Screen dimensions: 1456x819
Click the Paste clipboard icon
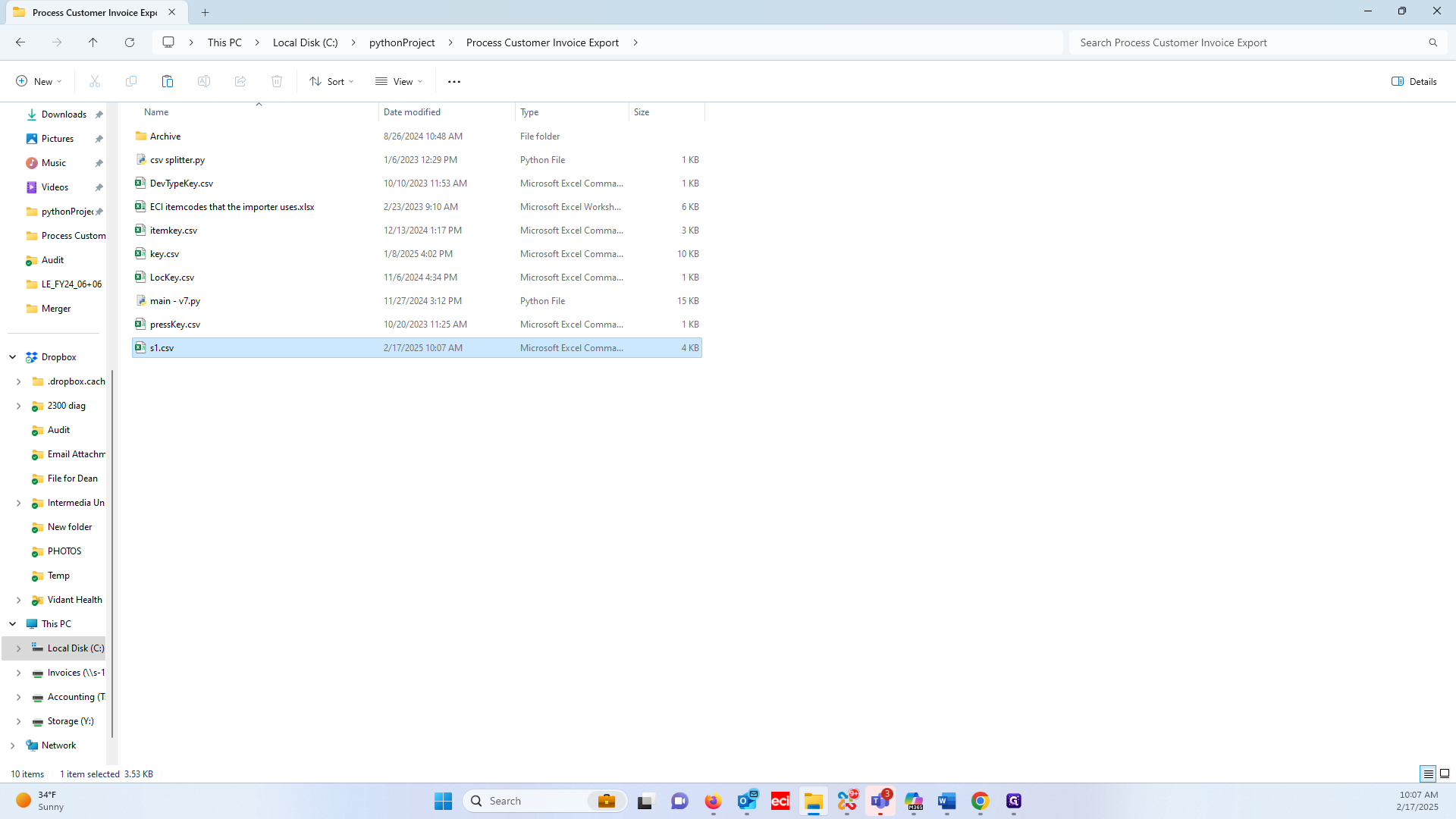[168, 81]
